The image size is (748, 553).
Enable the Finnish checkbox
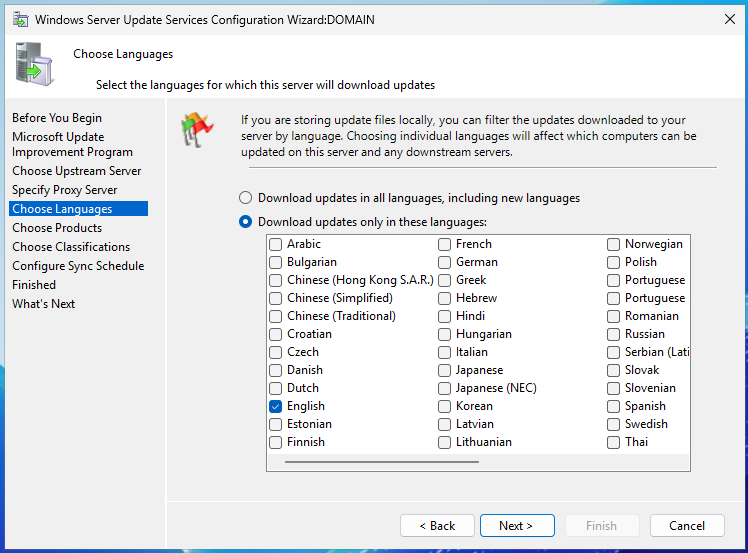[275, 442]
